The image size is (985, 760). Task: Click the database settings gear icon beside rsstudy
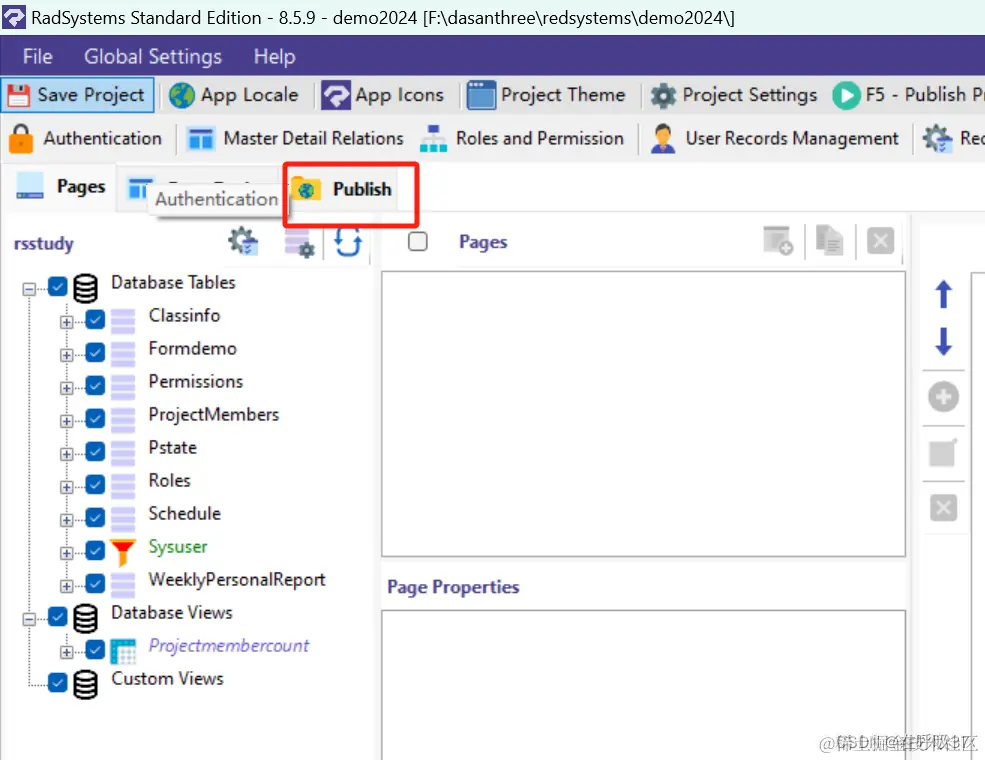[x=243, y=241]
